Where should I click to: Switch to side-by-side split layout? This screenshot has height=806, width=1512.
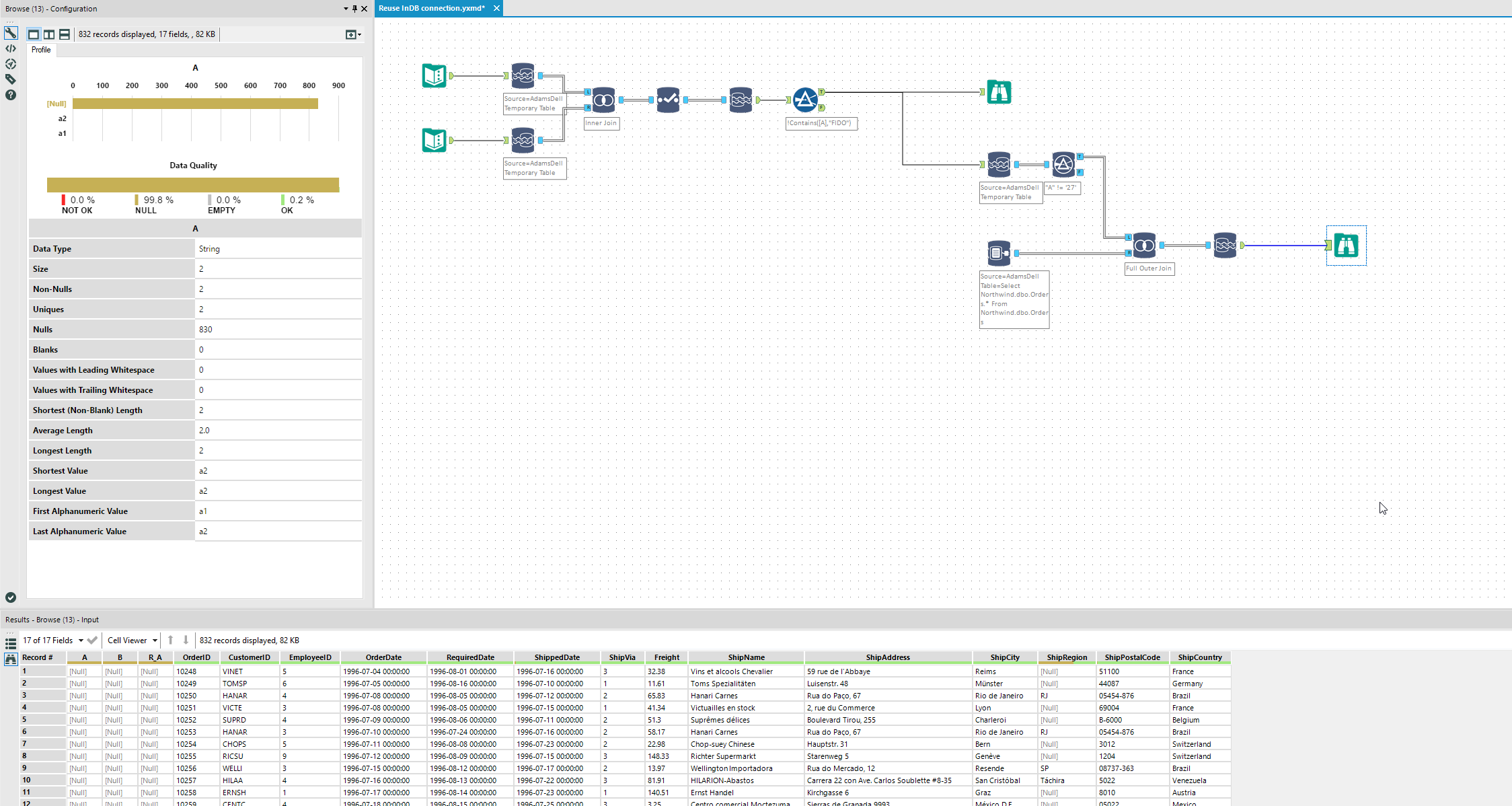tap(49, 34)
